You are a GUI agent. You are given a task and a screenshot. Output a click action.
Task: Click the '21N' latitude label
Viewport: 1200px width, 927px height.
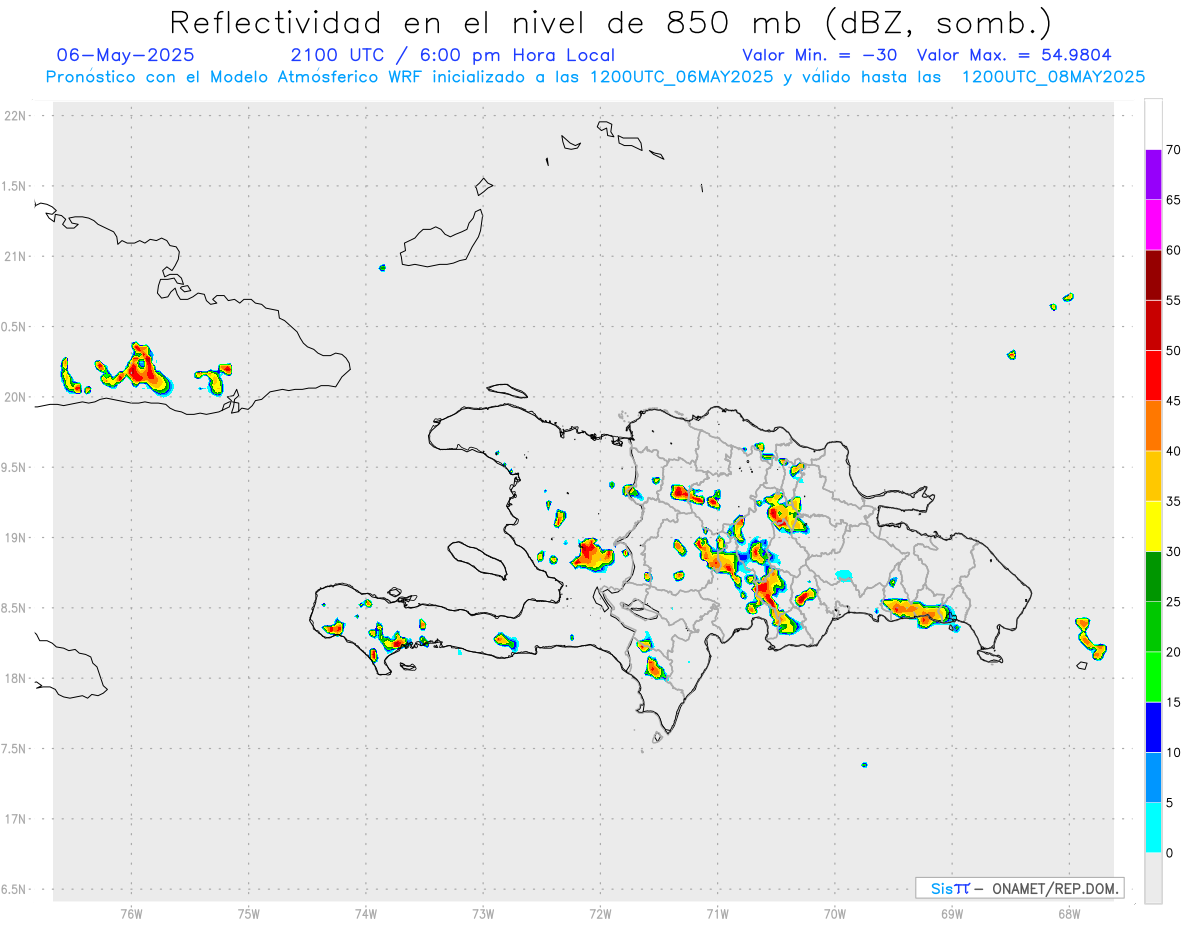point(16,256)
